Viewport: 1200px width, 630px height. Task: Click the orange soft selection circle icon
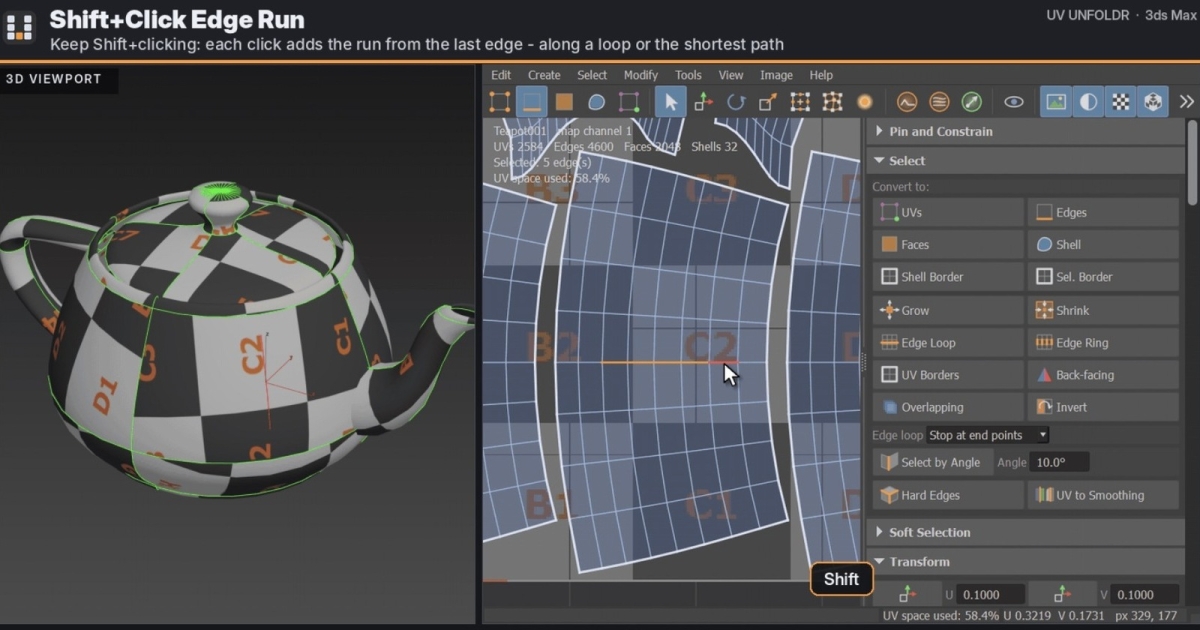point(864,102)
